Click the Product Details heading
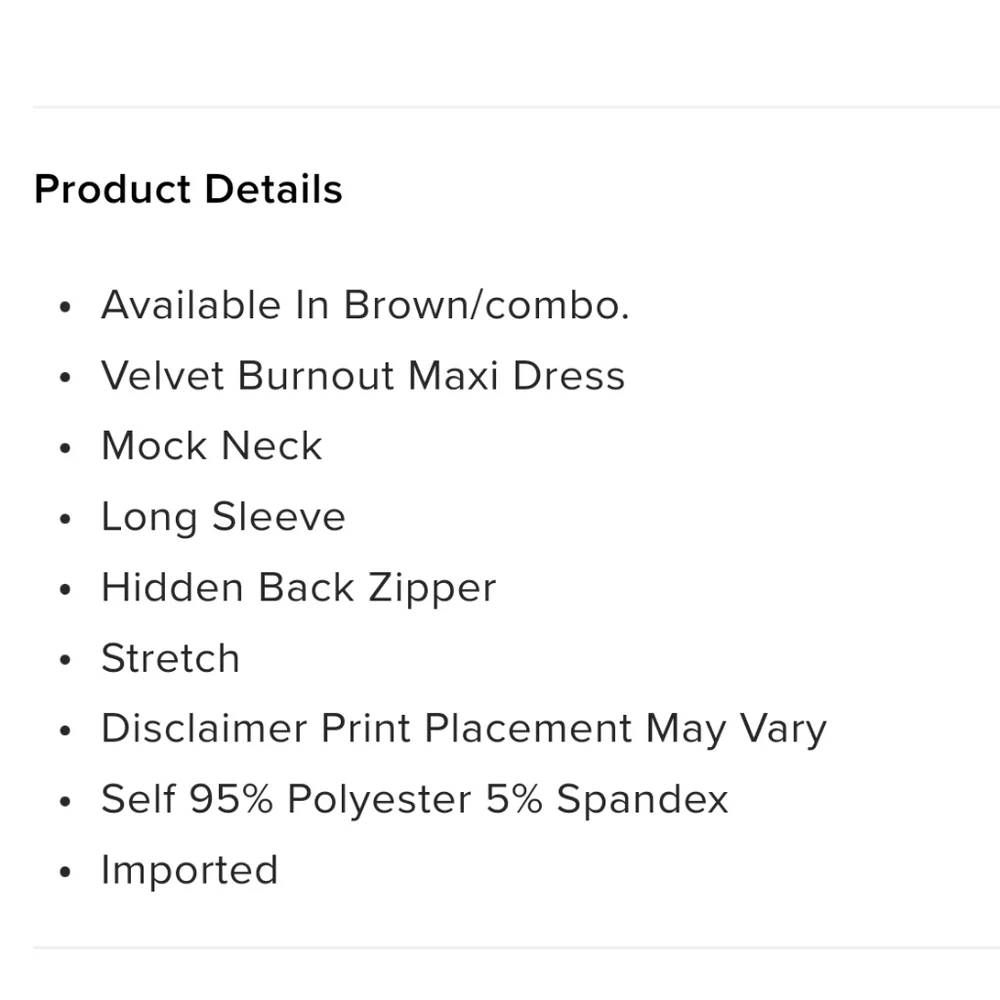 coord(188,189)
